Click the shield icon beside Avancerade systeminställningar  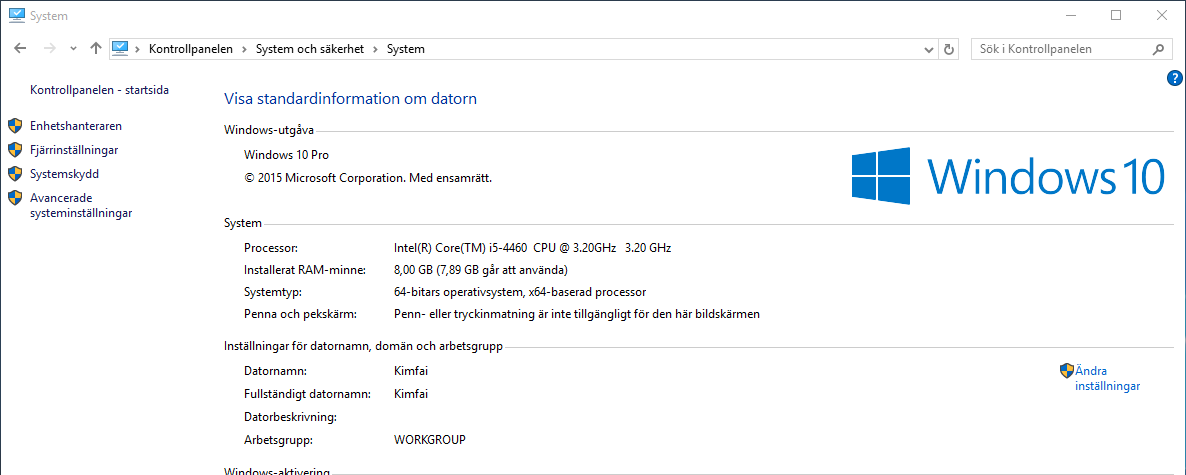point(14,198)
